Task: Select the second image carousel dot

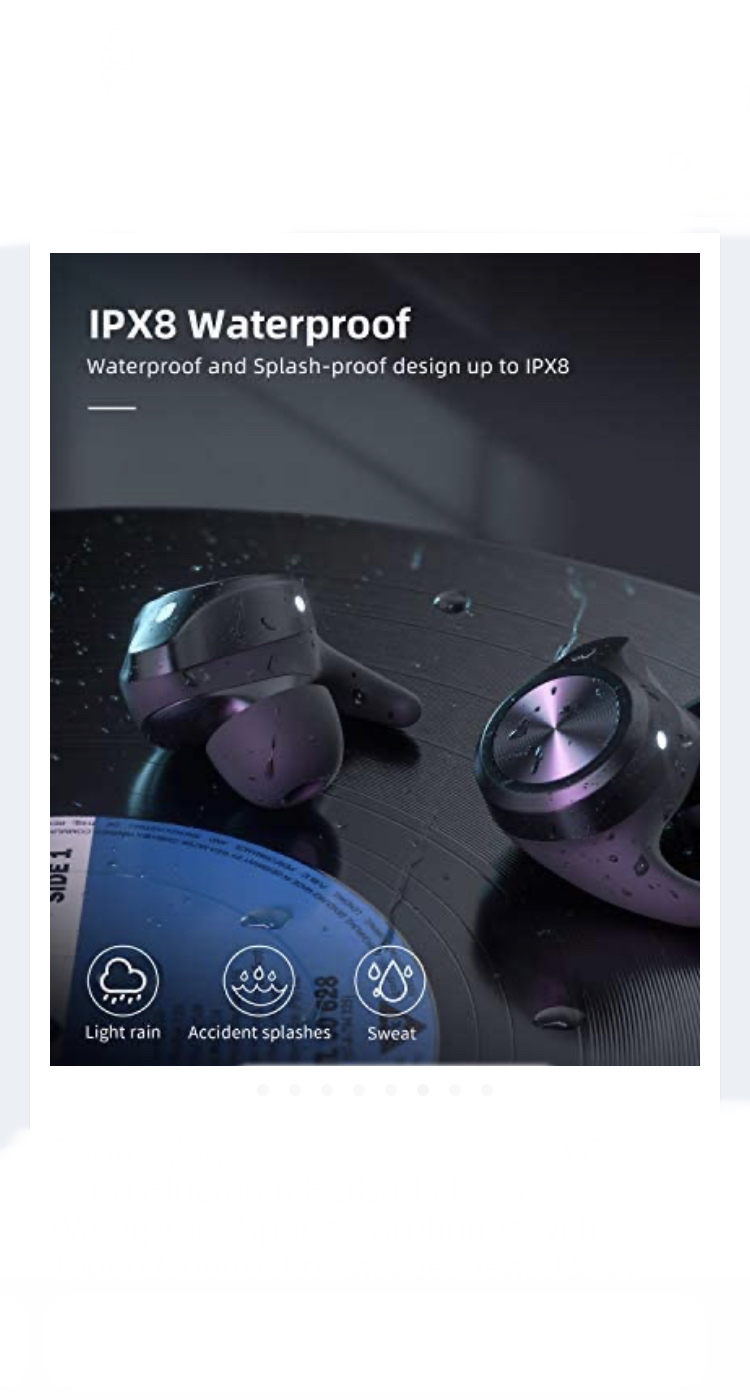Action: [295, 1090]
